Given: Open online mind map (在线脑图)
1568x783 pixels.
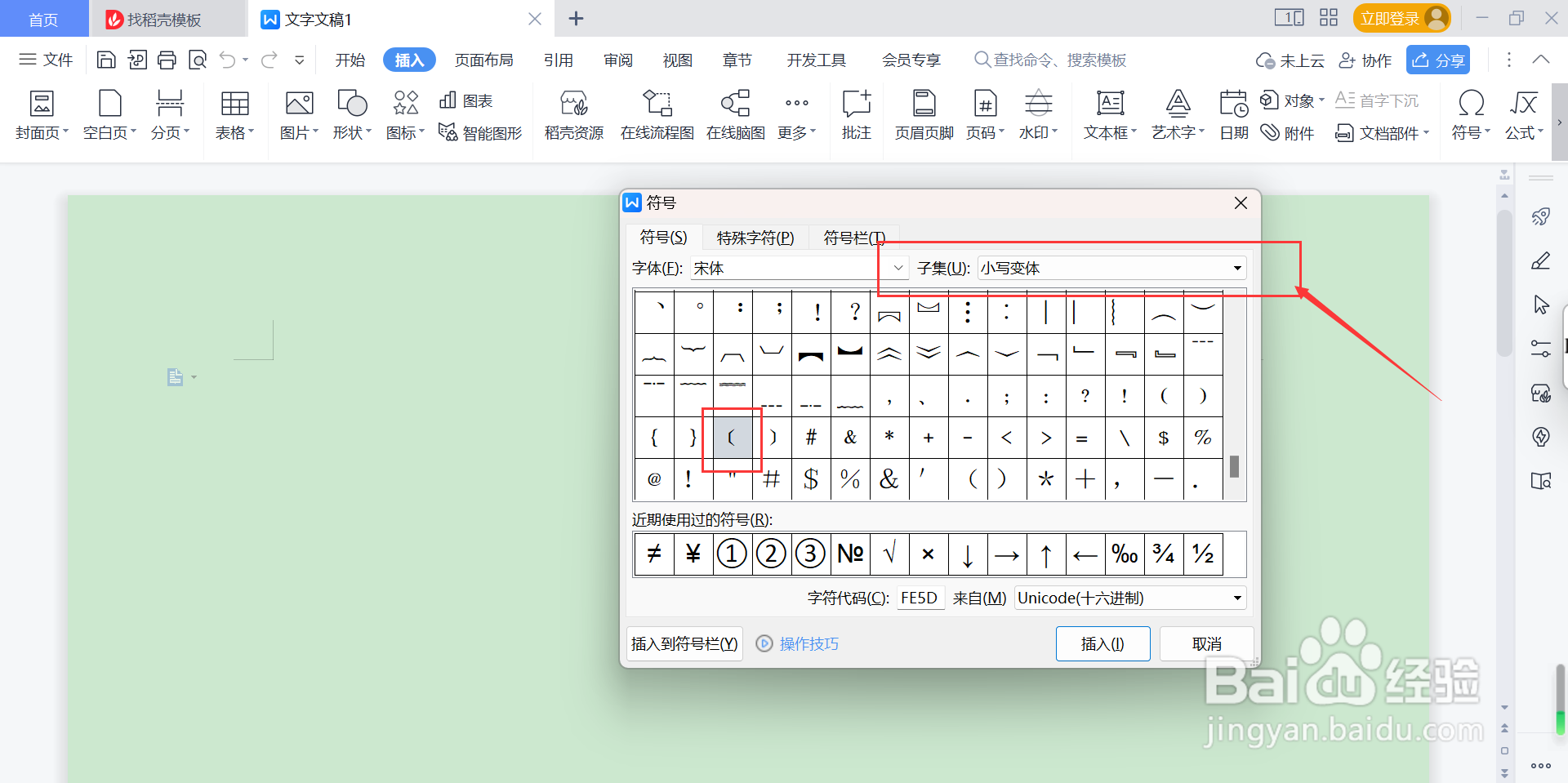Looking at the screenshot, I should click(735, 114).
